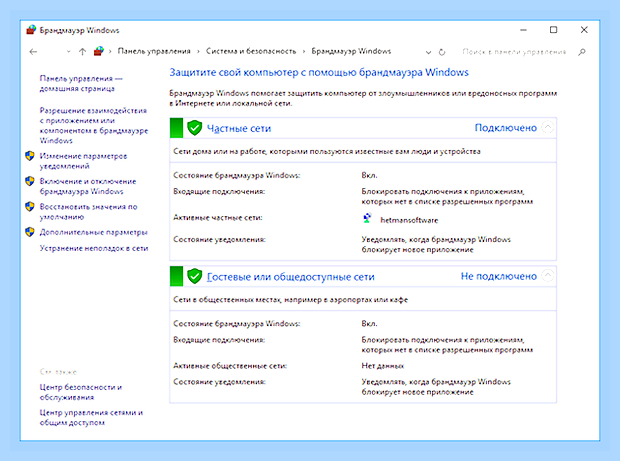Collapse the Гостевые сети section chevron
This screenshot has width=620, height=461.
[x=548, y=276]
